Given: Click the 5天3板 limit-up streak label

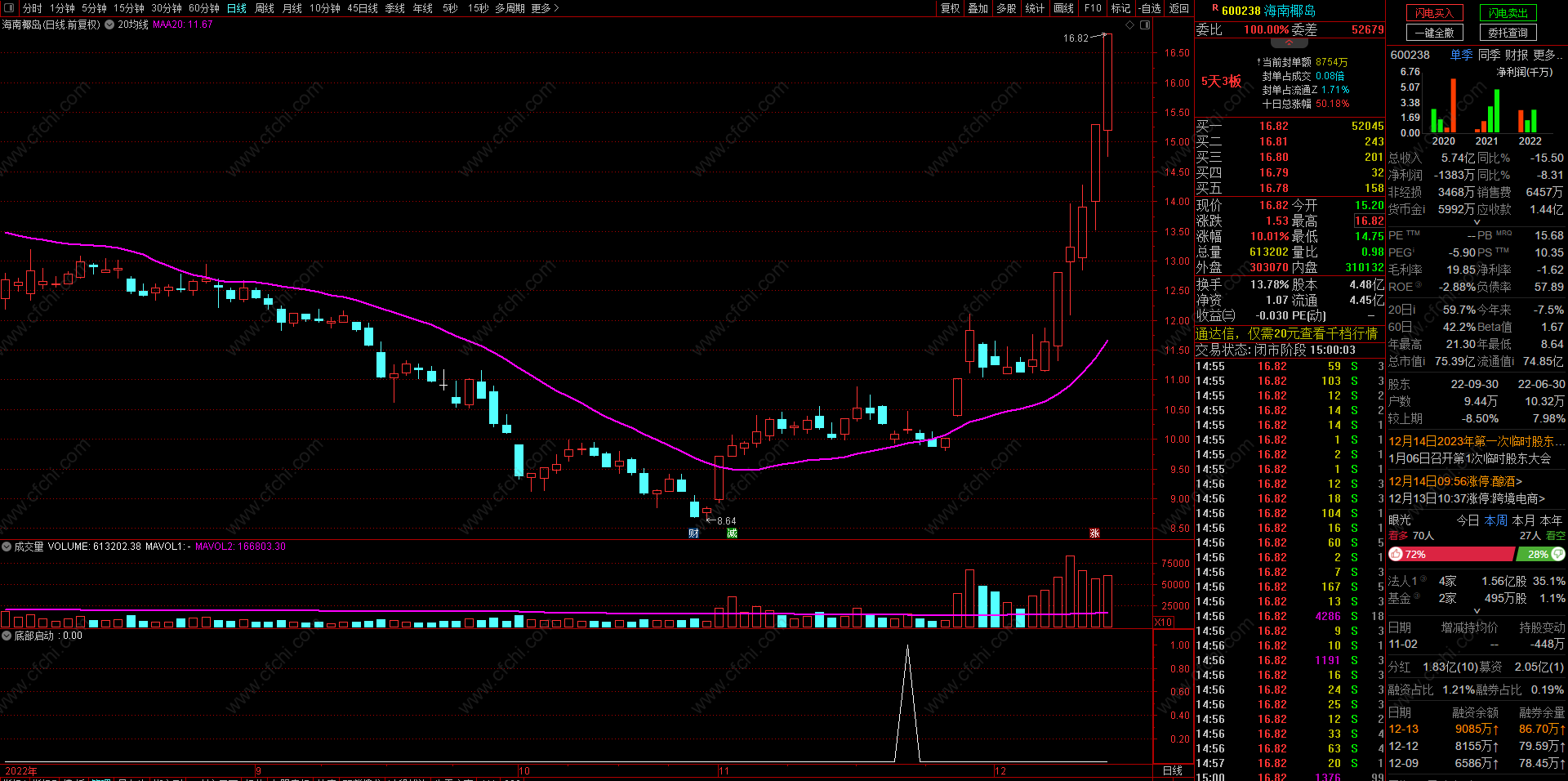Looking at the screenshot, I should click(1221, 81).
